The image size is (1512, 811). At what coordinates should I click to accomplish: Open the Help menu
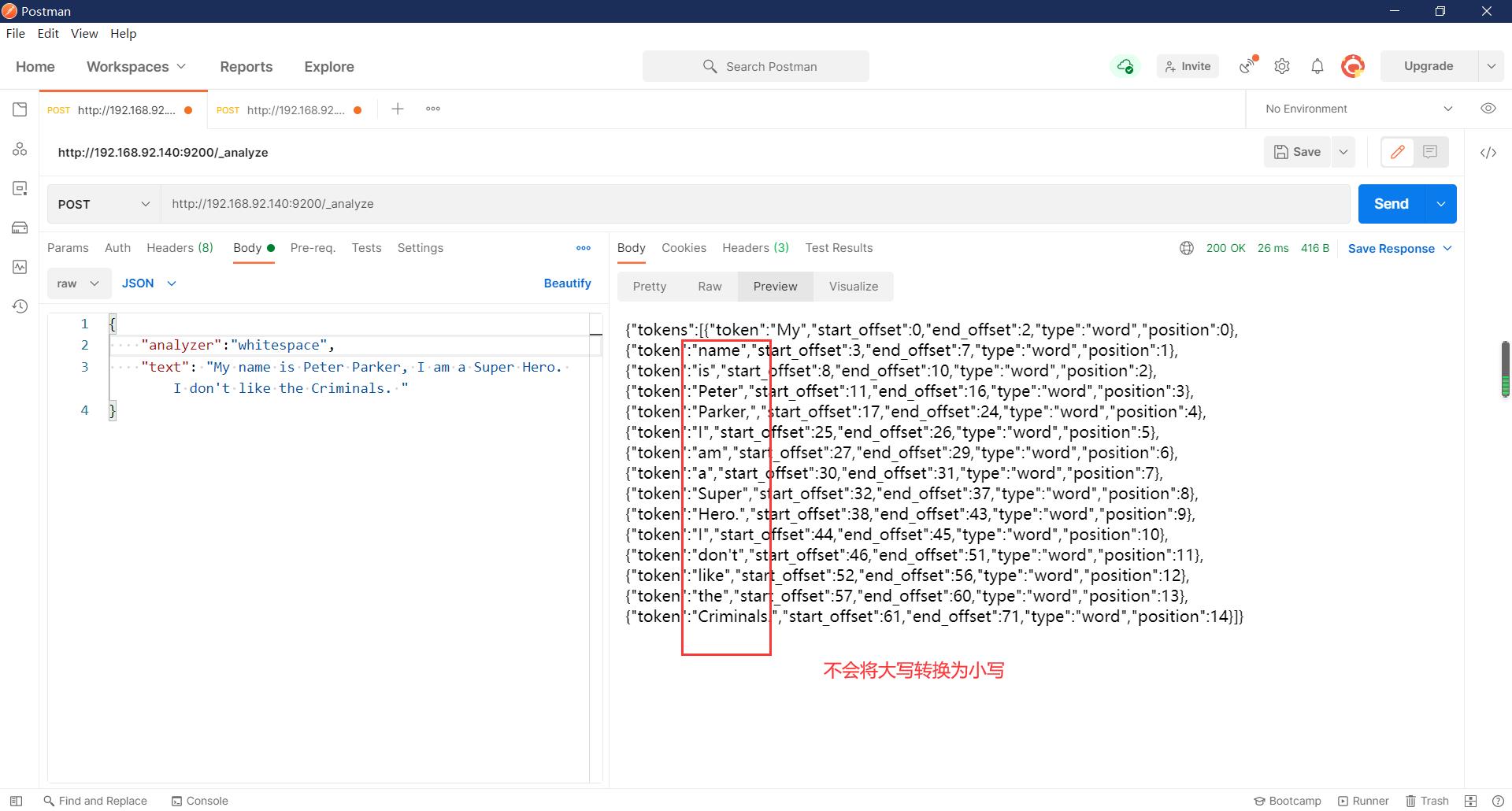124,34
